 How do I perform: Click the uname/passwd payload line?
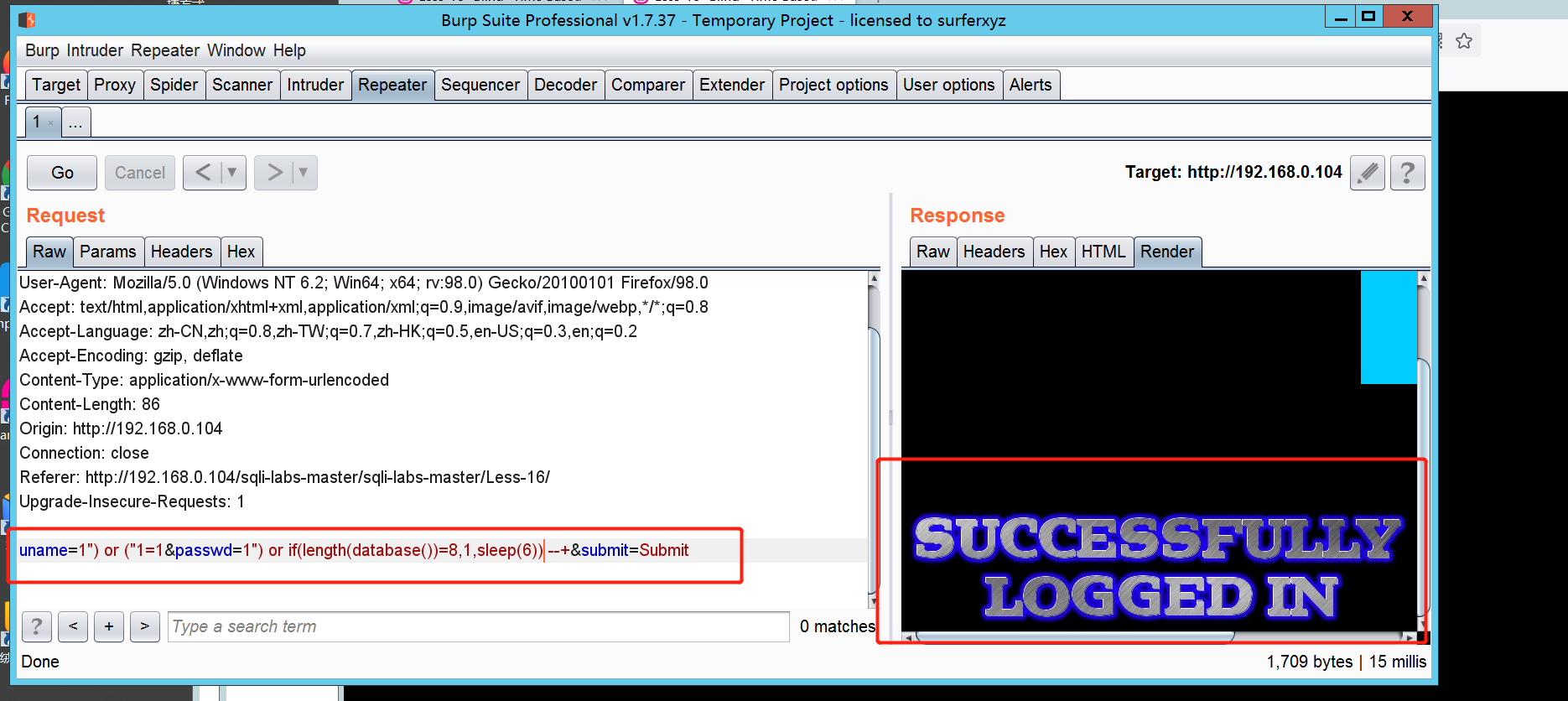tap(354, 550)
